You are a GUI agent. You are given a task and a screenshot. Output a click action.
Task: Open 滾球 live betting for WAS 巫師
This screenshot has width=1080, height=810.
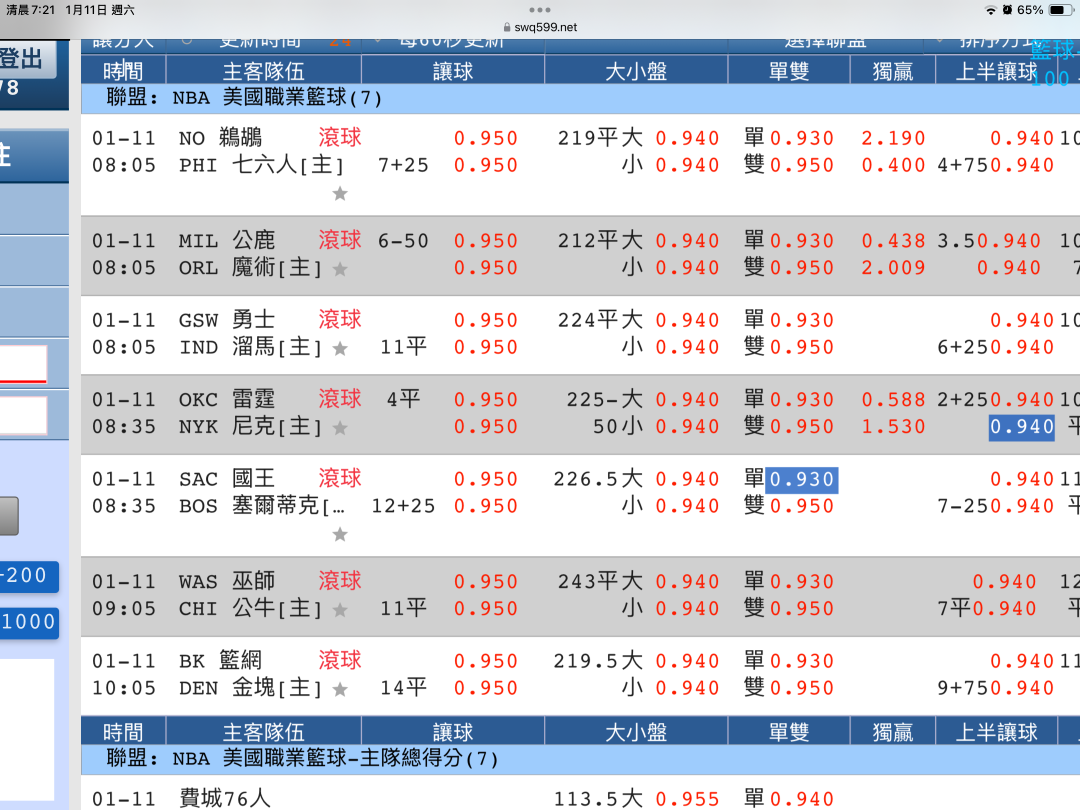[x=340, y=581]
